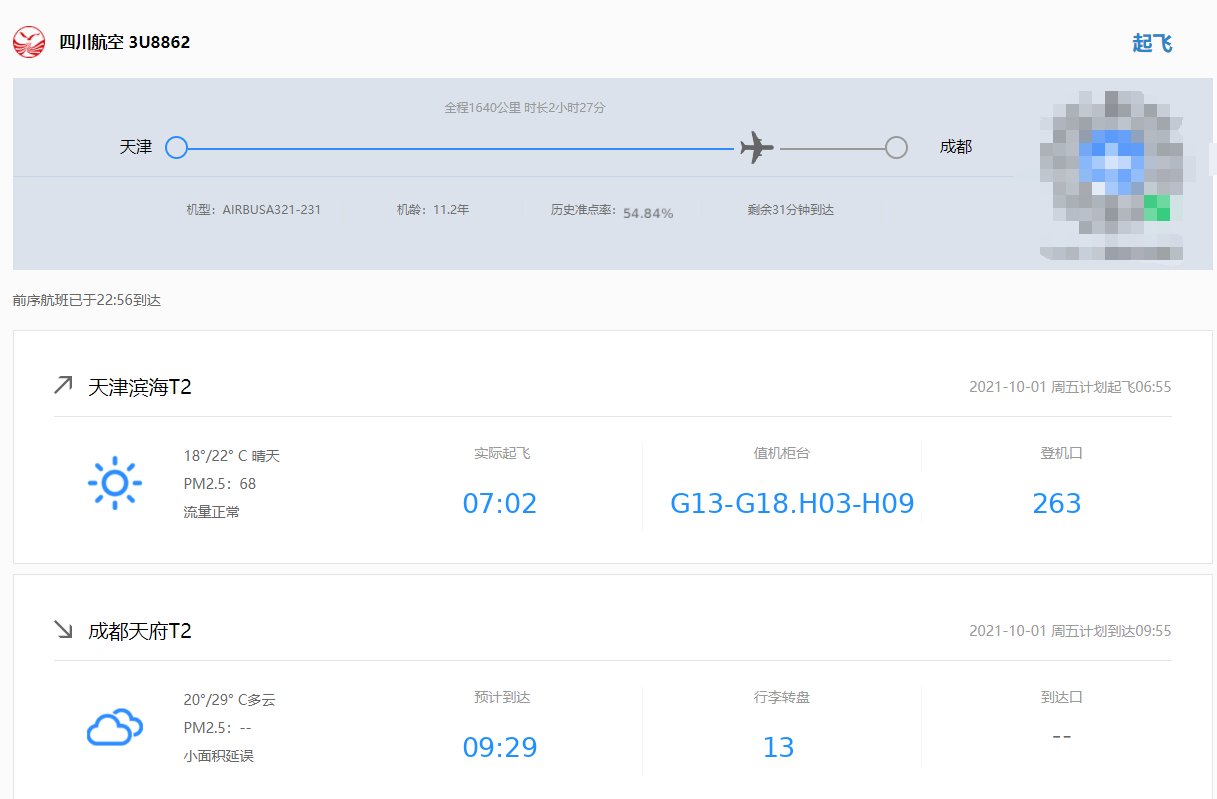The height and width of the screenshot is (799, 1217).
Task: Click Tianjin temperature 18°/22° C 晴天
Action: tap(232, 456)
